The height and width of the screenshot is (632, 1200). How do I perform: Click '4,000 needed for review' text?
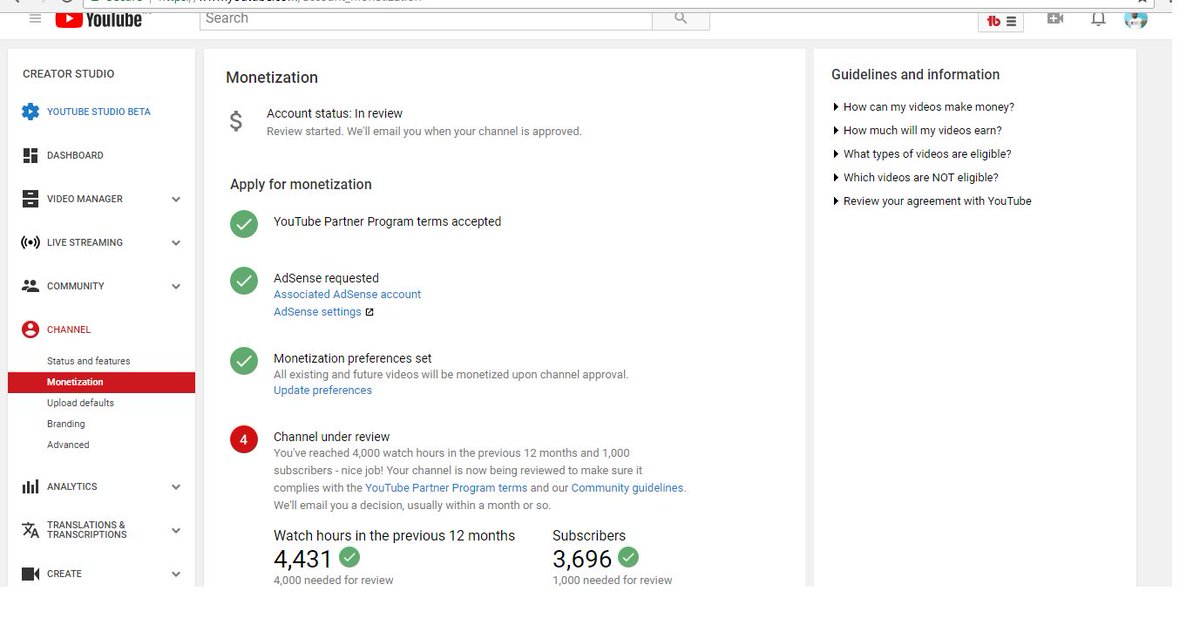tap(333, 580)
